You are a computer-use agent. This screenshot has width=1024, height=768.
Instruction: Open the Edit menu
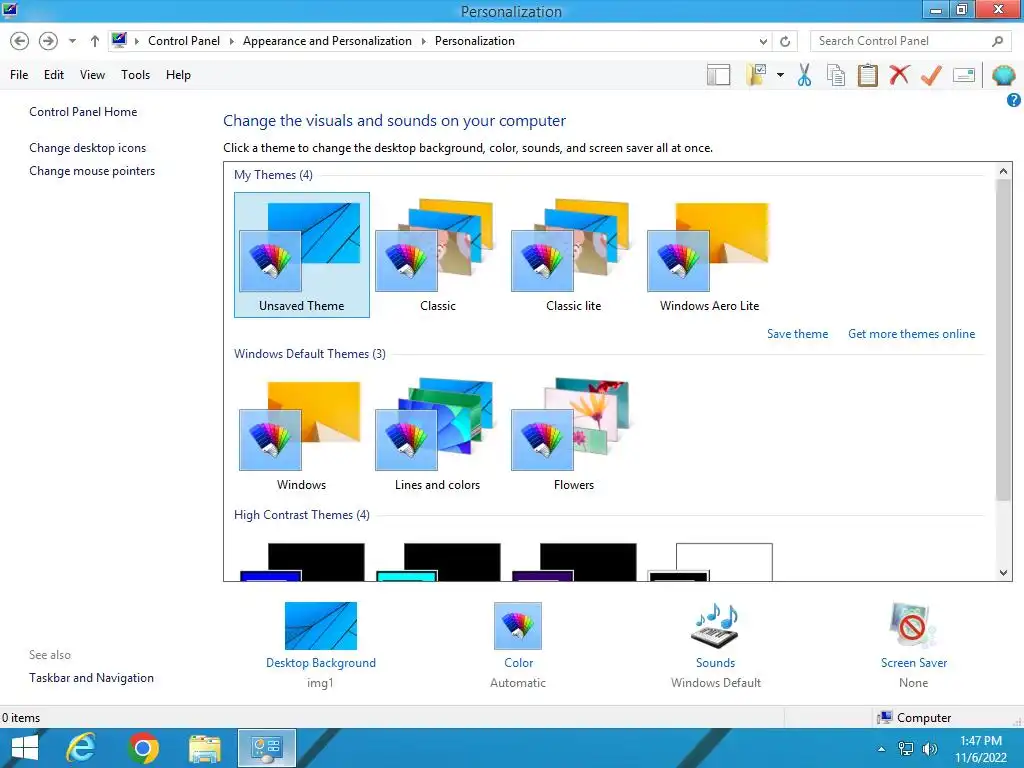pyautogui.click(x=54, y=74)
